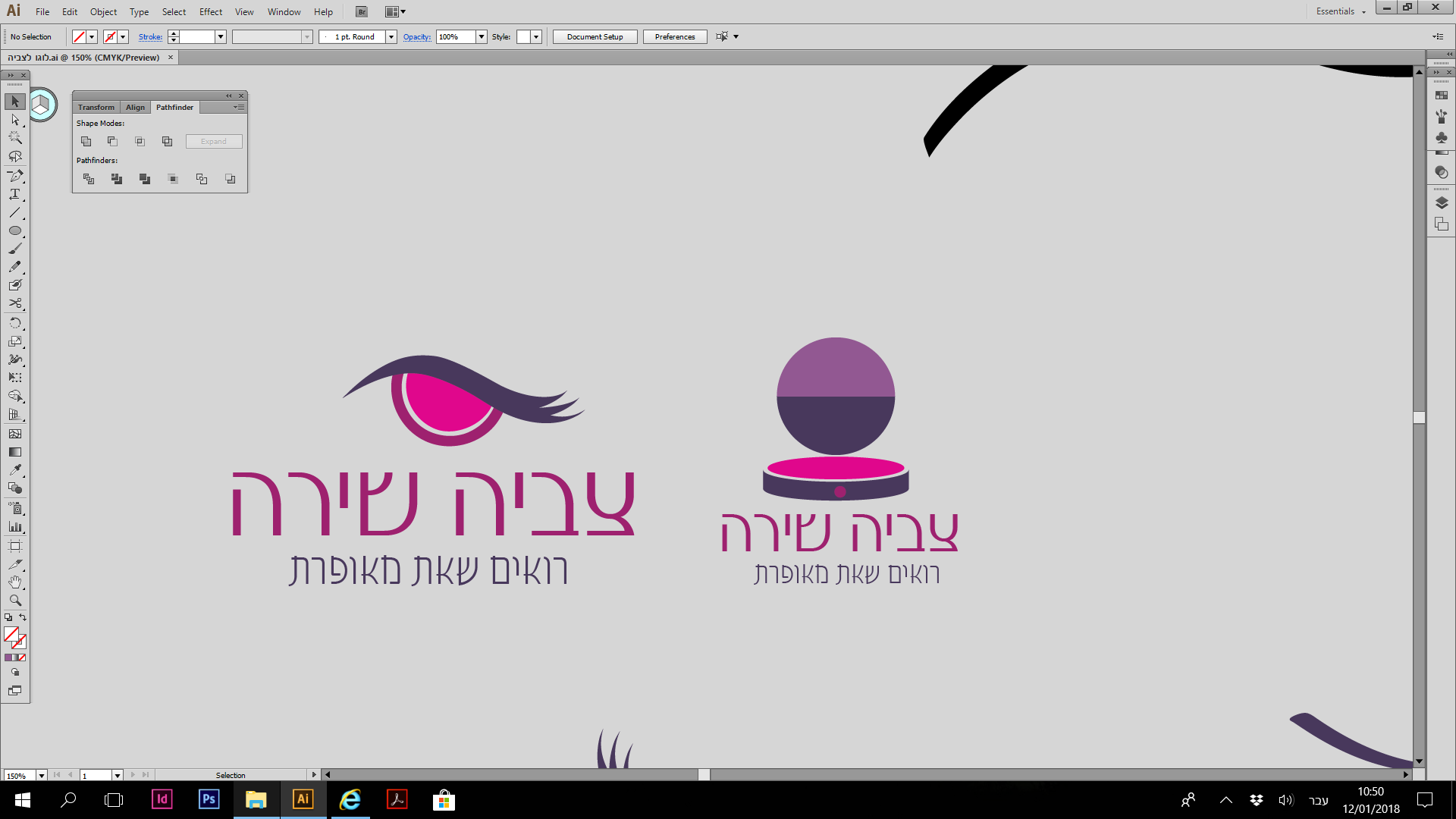
Task: Click the Document Setup button
Action: pos(595,36)
